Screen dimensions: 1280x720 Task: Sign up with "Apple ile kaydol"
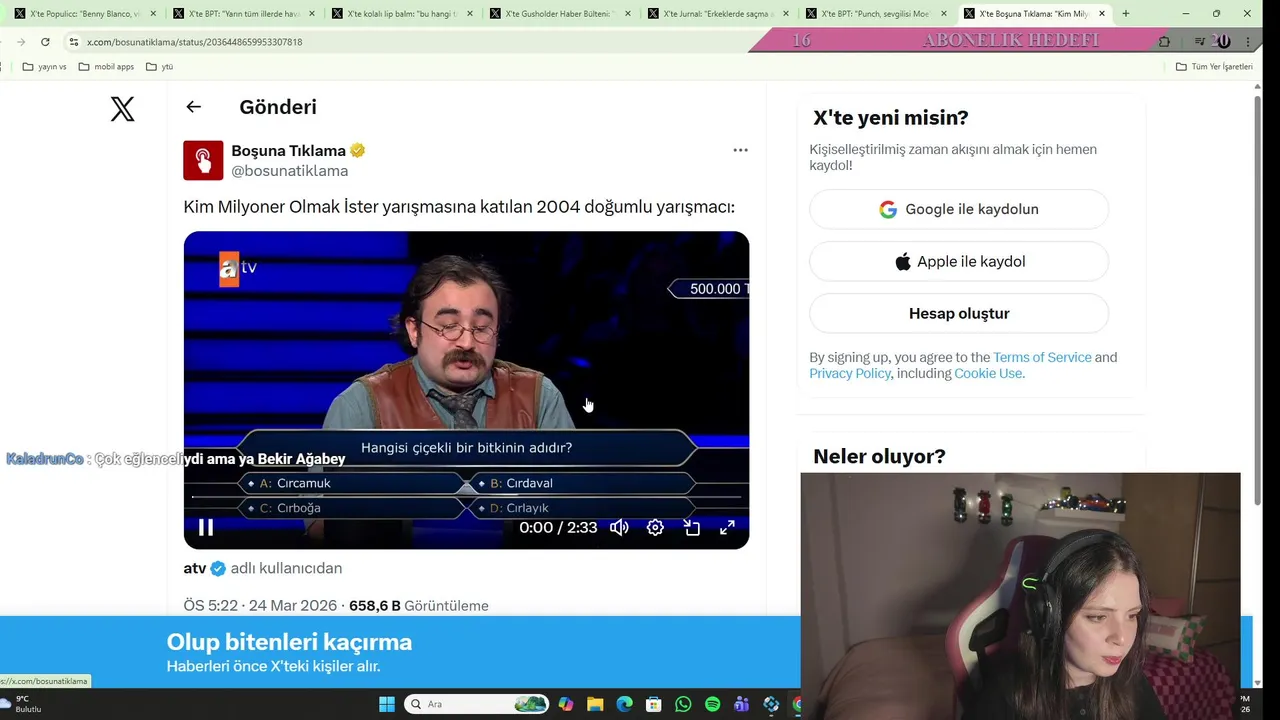959,261
